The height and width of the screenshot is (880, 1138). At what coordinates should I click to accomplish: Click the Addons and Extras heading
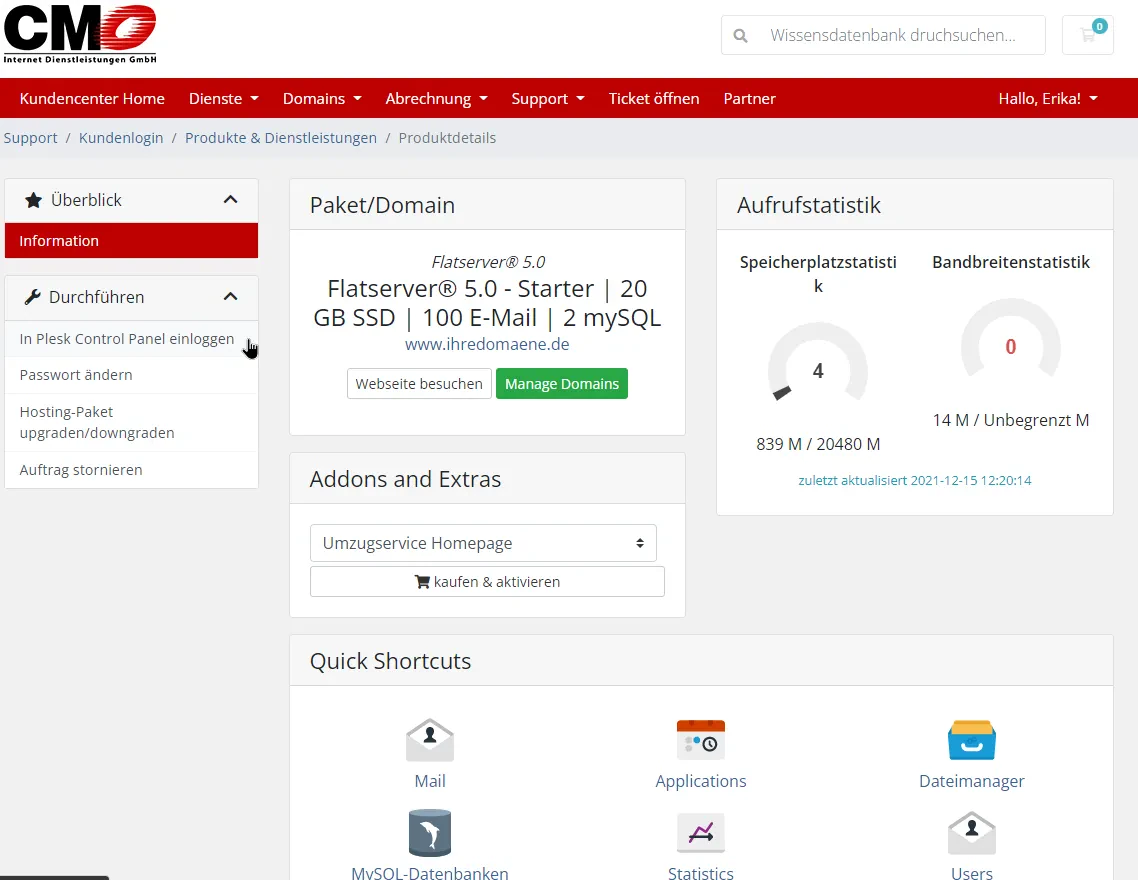[406, 479]
